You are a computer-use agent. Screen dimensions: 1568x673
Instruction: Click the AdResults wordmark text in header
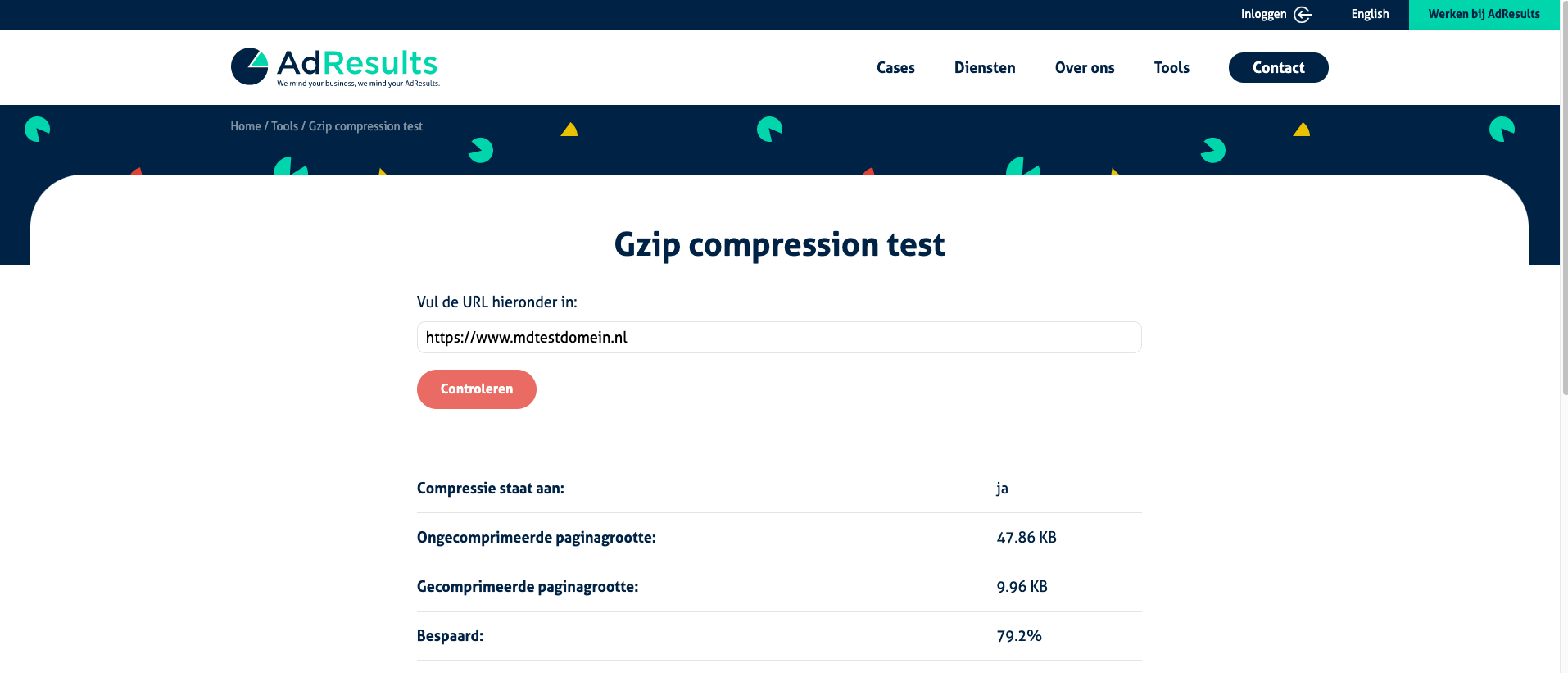(357, 63)
